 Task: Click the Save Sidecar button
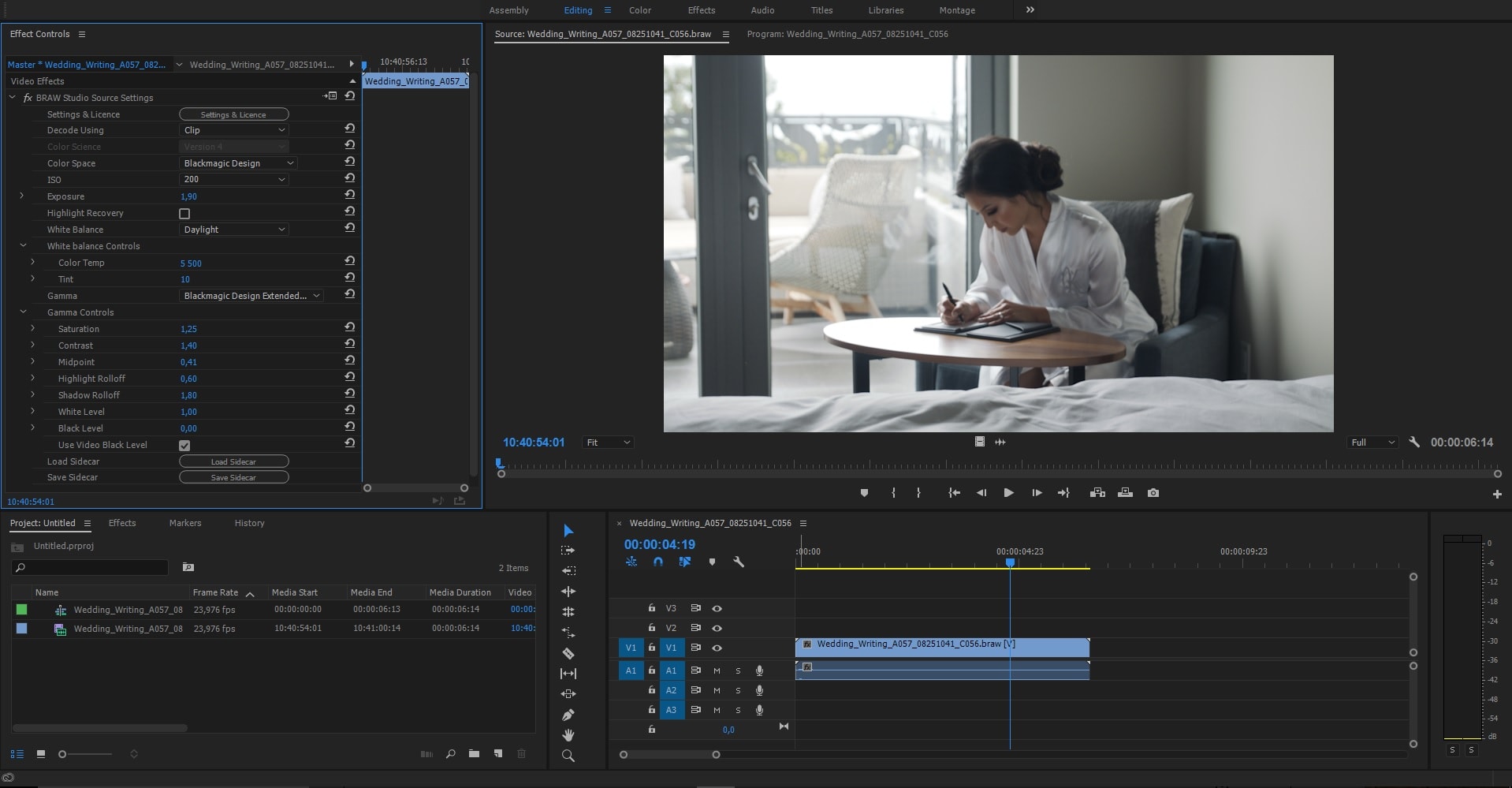coord(233,477)
